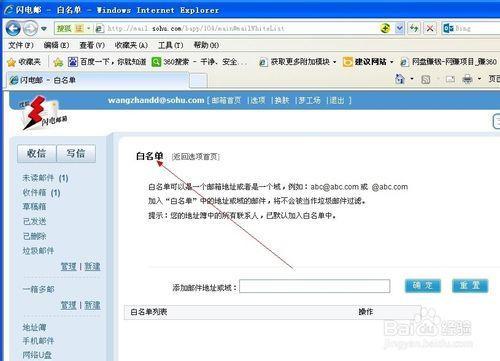Click the yellow-green compatibility view icon
500x361 pixels.
coord(385,28)
